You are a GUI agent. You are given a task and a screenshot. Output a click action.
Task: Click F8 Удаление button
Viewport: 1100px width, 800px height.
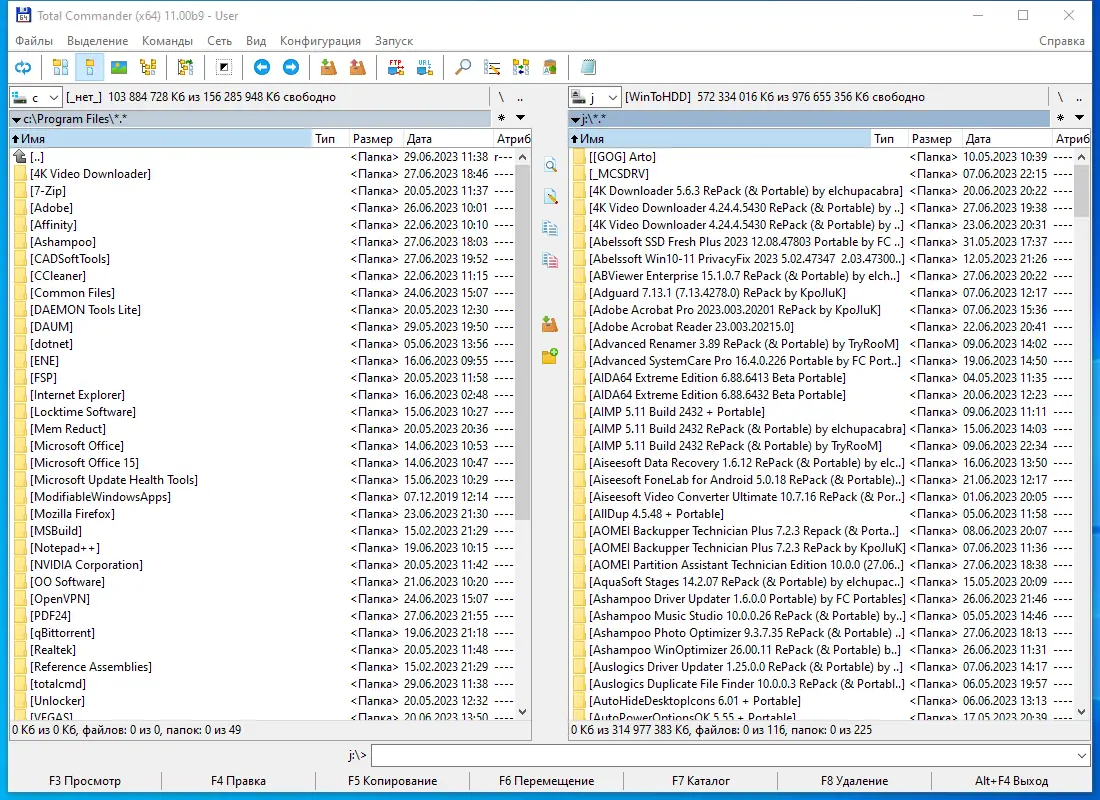[x=854, y=780]
